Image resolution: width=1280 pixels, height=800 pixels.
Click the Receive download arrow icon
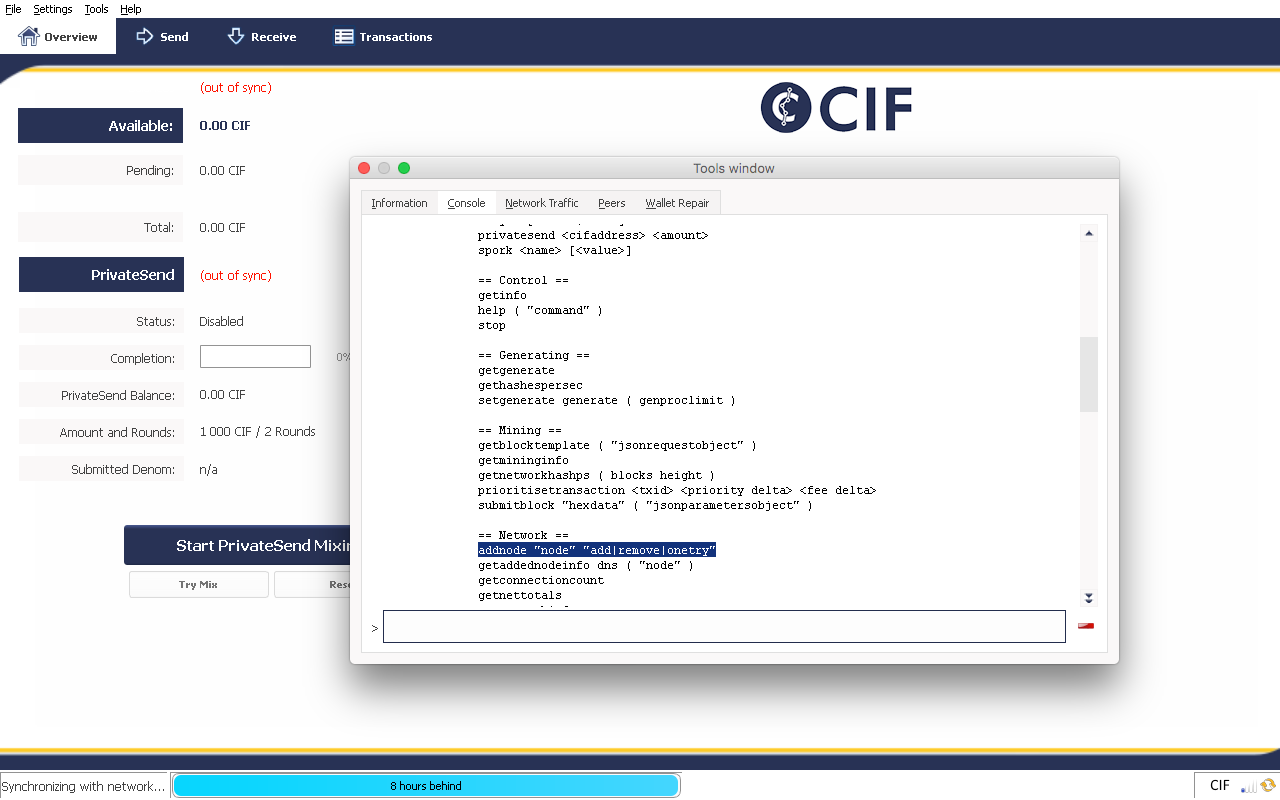tap(236, 36)
